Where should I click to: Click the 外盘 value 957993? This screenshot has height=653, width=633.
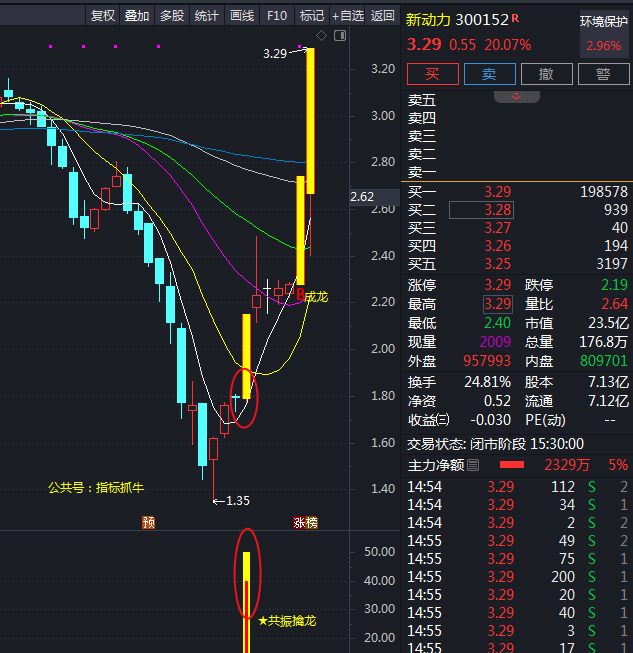487,361
